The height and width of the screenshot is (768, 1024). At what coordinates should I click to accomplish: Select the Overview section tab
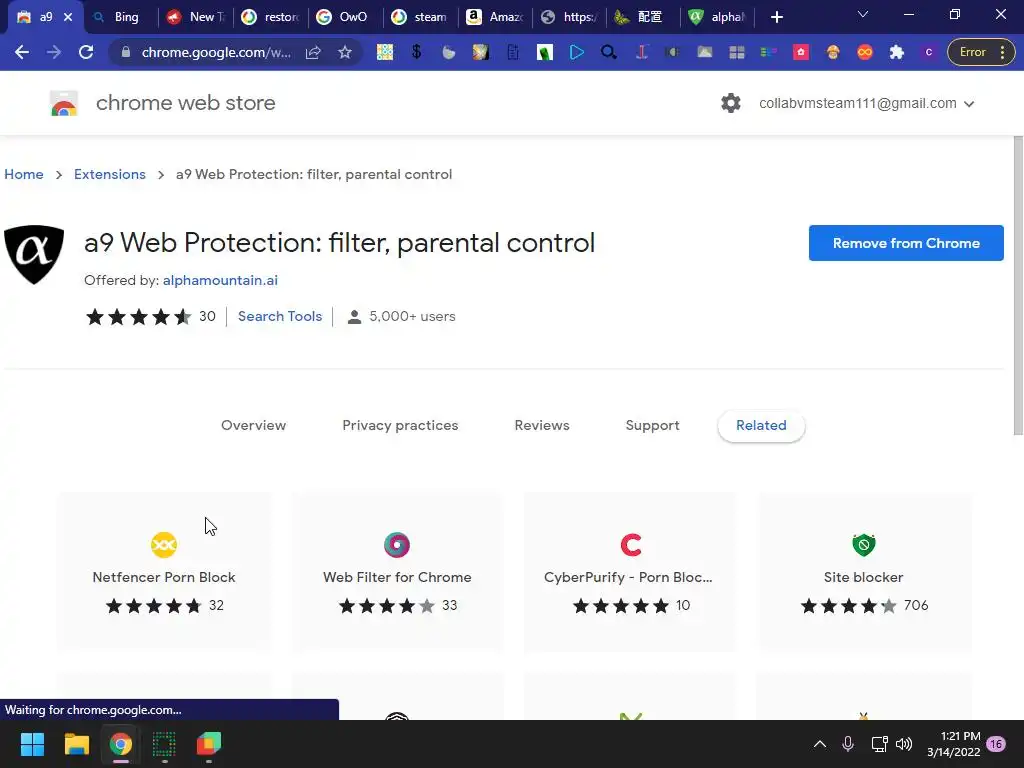(253, 425)
